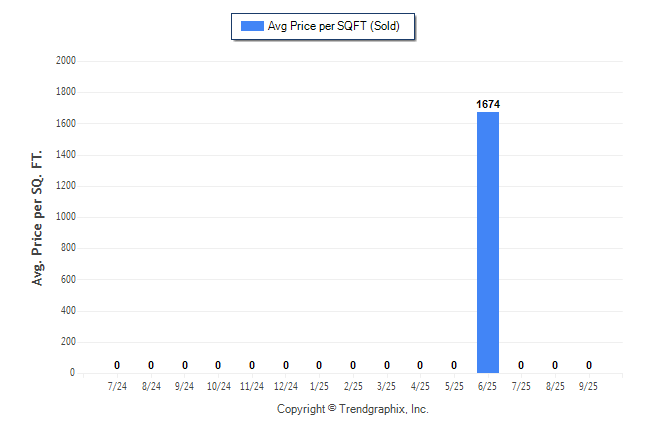Viewport: 646px width, 434px height.
Task: Select the 7/24 x-axis label
Action: tap(117, 386)
